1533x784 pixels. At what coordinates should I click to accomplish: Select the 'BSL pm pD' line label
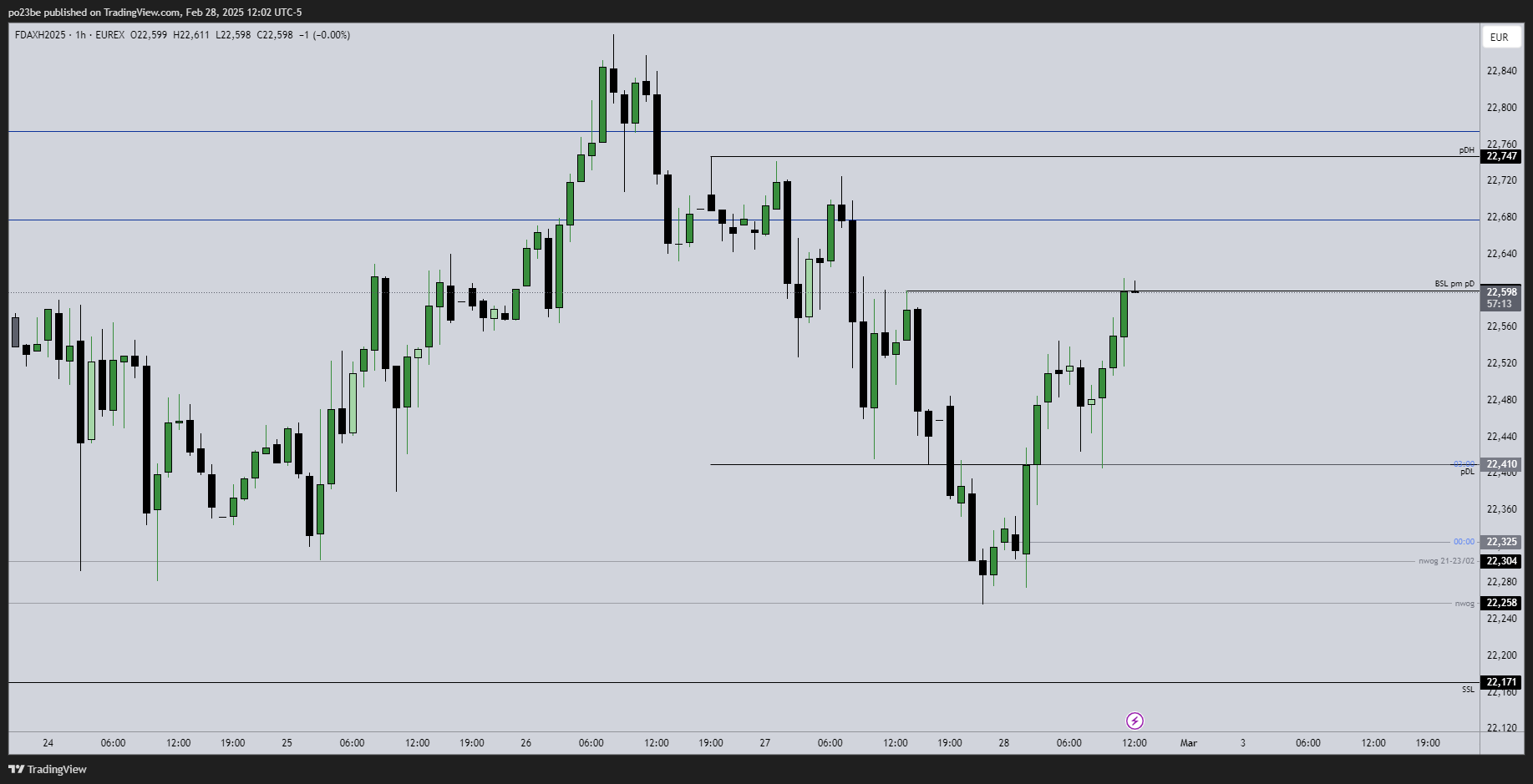[x=1454, y=284]
